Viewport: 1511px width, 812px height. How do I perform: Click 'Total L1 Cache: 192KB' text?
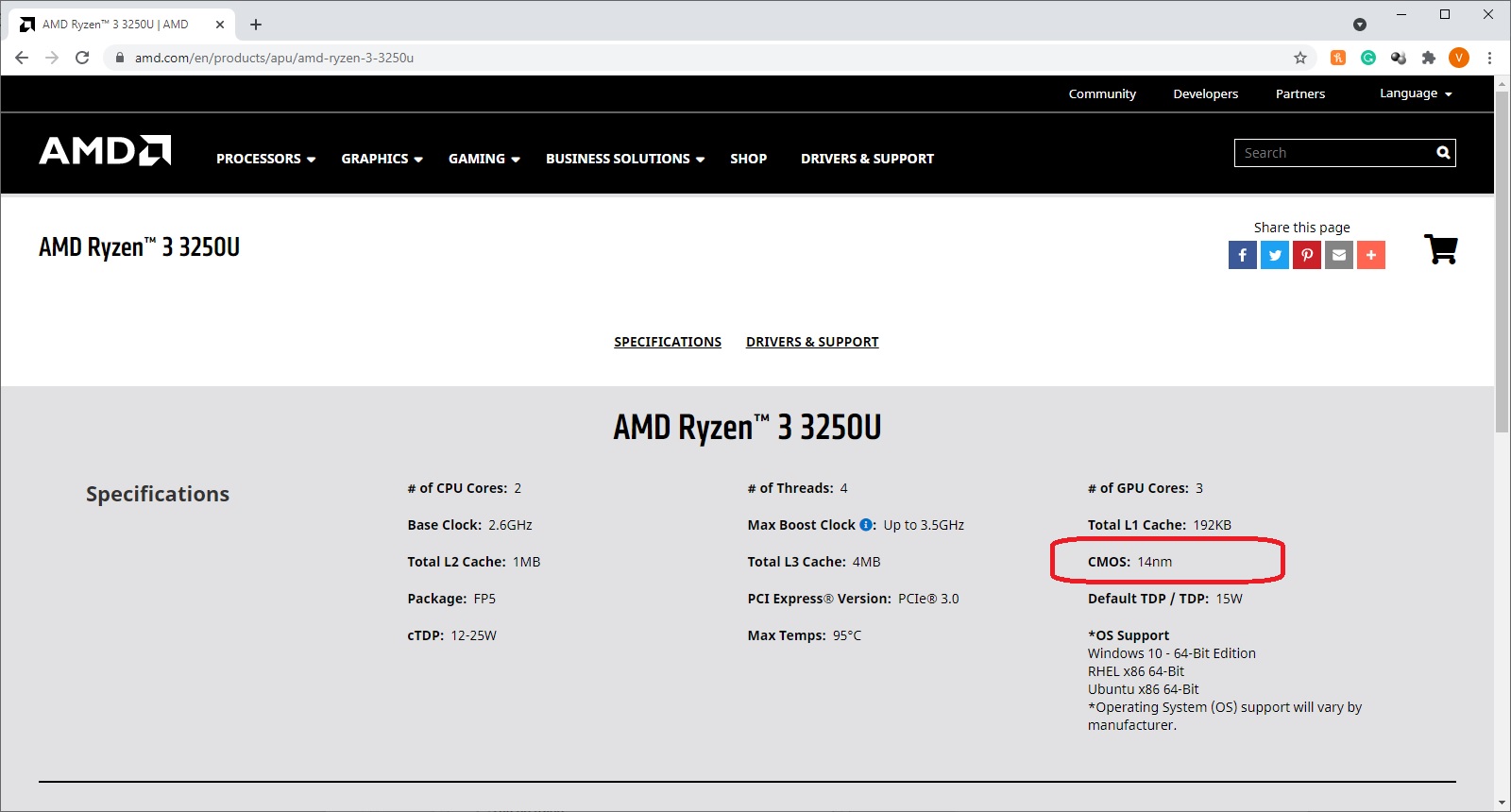point(1160,525)
